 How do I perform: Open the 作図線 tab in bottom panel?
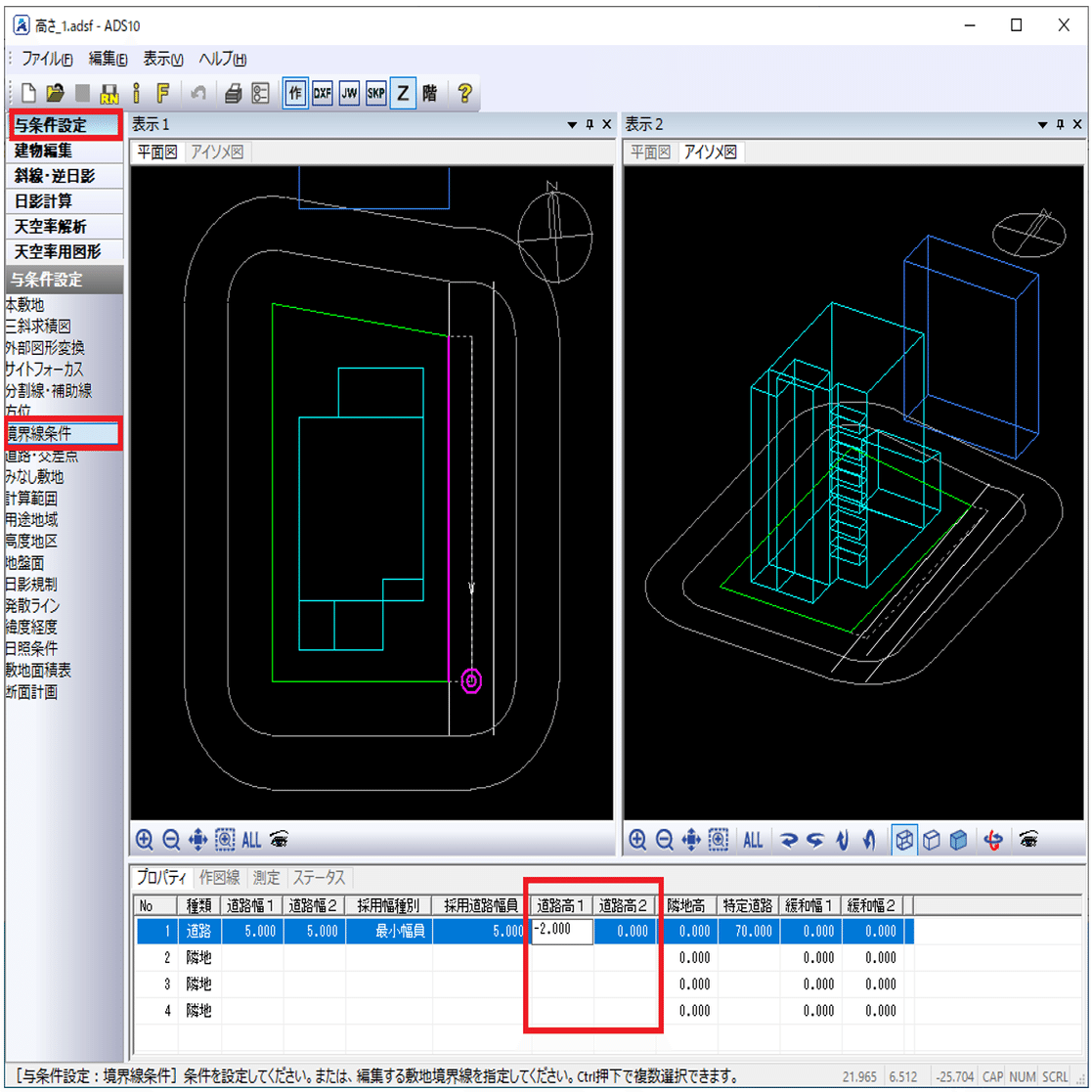tap(219, 878)
